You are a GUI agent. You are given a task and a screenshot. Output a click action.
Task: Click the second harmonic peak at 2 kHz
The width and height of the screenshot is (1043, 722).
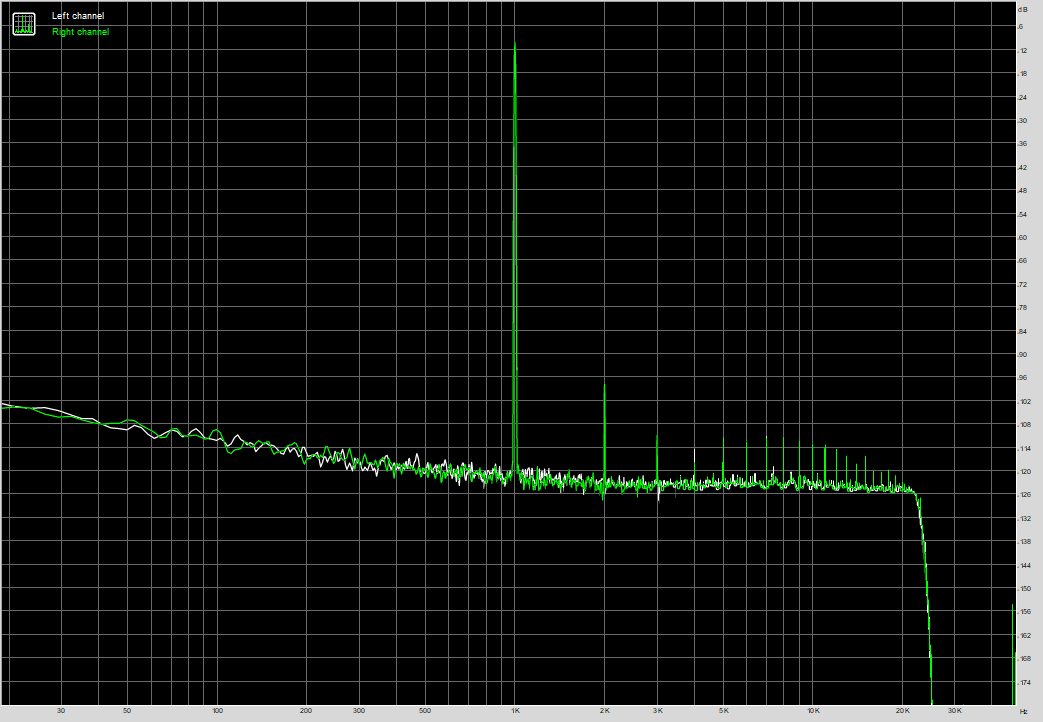(x=604, y=384)
